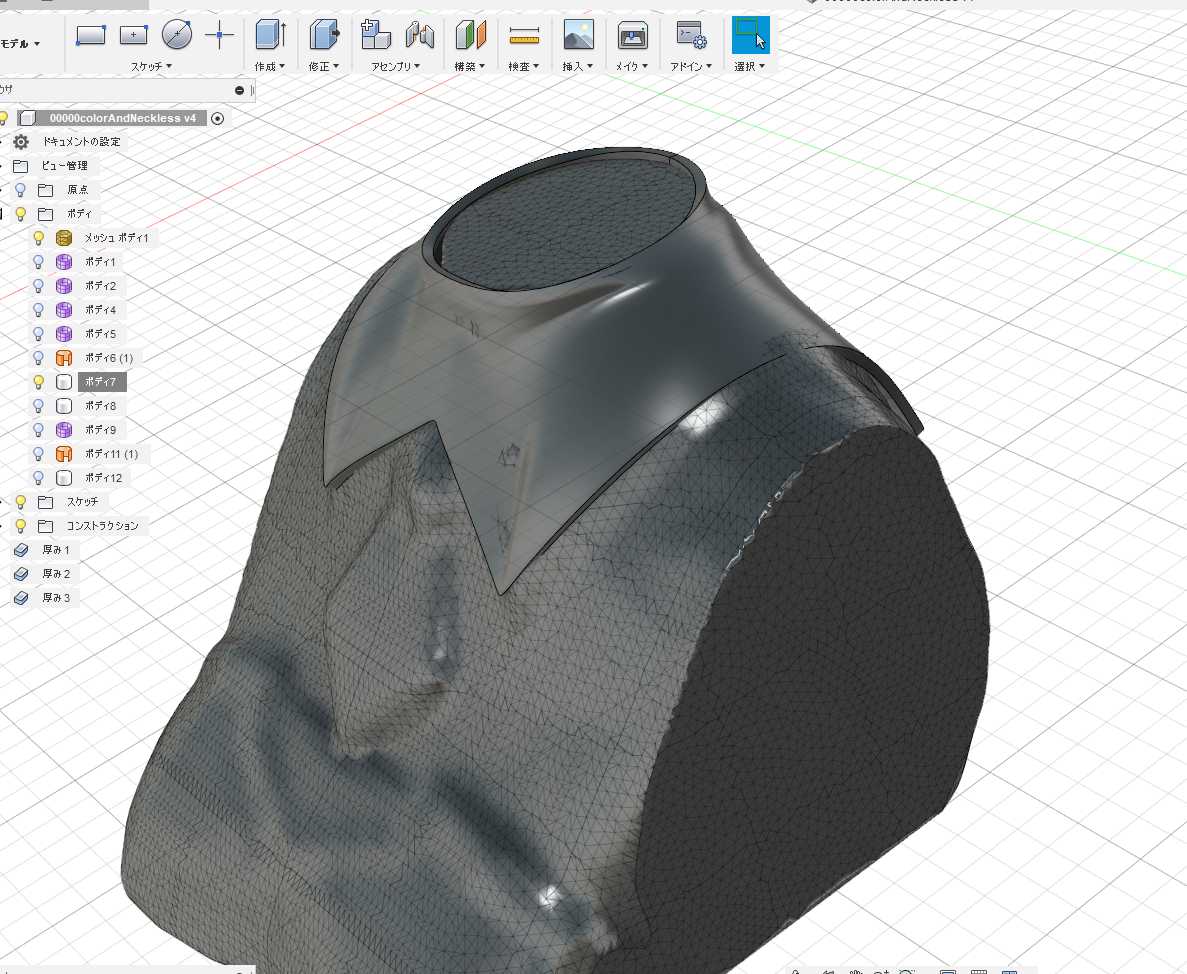Screen dimensions: 1187x974
Task: Open the スケッチ dropdown menu
Action: tap(151, 67)
